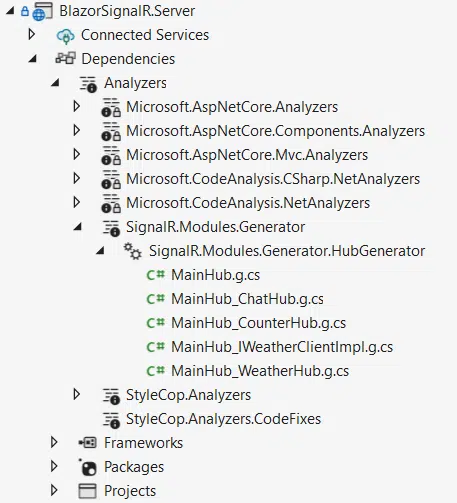The height and width of the screenshot is (503, 457).
Task: Select MainHub_CounterHub.g.cs file
Action: (258, 323)
